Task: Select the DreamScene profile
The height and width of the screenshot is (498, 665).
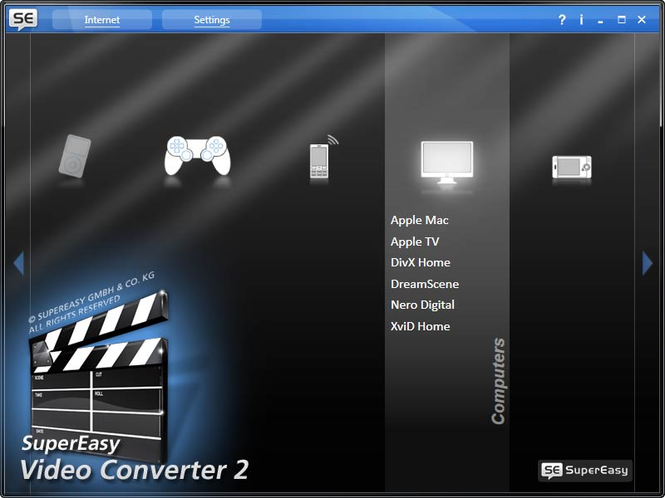Action: 425,284
